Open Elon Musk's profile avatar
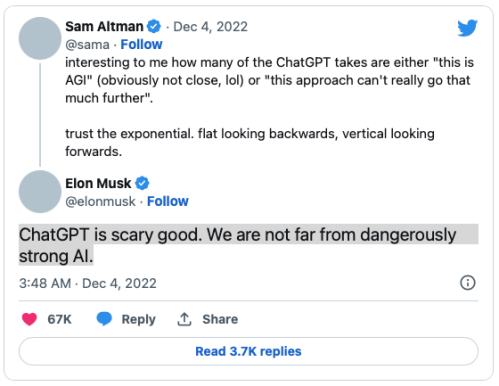This screenshot has height=386, width=499. pos(40,192)
